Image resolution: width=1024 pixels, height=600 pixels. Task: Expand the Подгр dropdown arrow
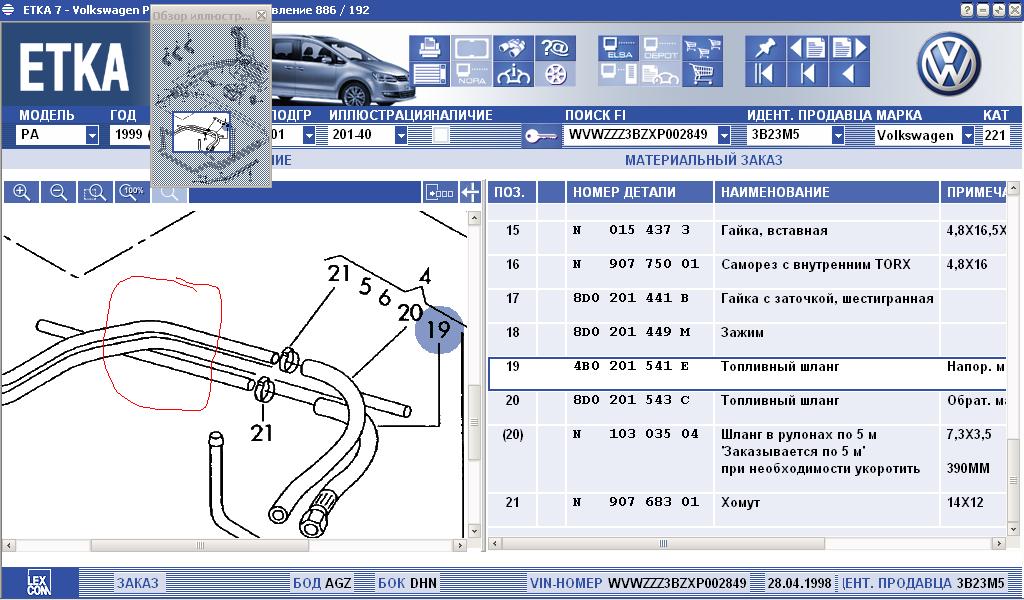click(309, 135)
